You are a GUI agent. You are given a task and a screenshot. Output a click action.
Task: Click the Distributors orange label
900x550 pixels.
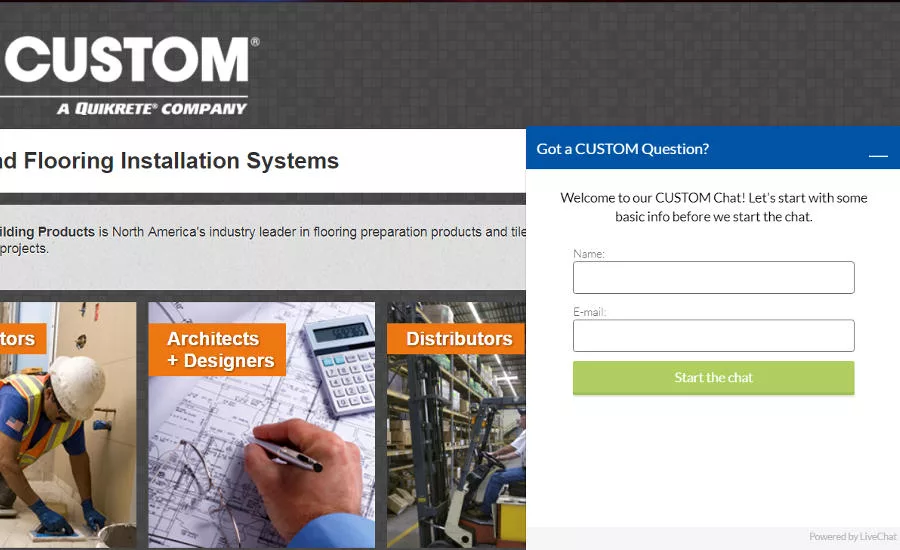point(456,339)
